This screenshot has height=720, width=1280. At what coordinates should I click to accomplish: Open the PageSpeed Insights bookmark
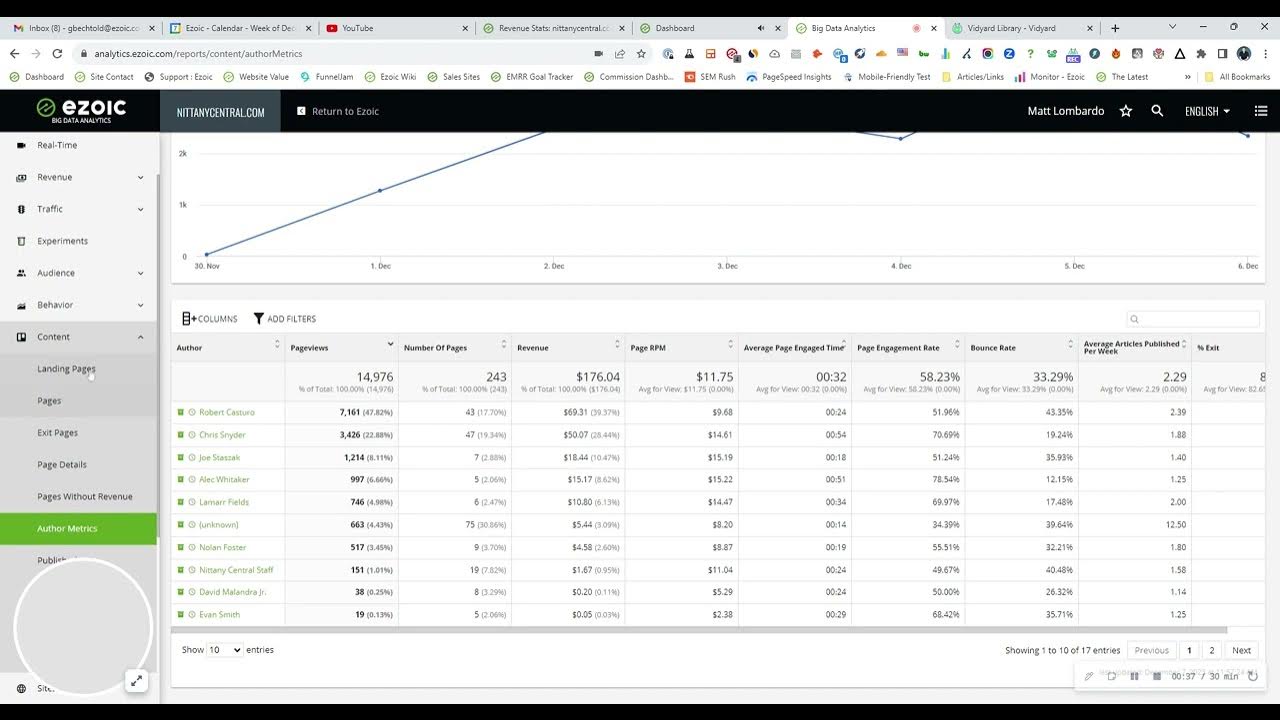click(x=789, y=77)
